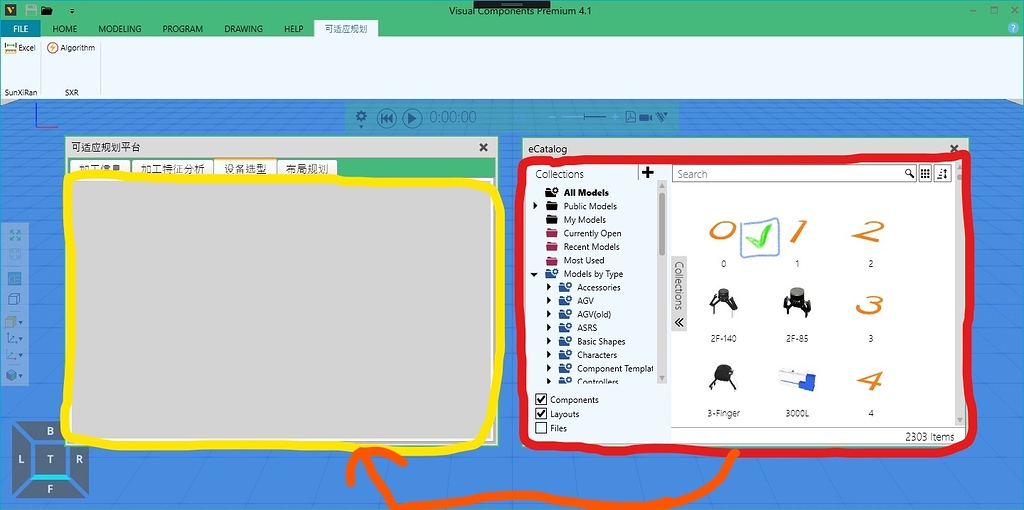This screenshot has width=1024, height=510.
Task: Select the Front face on the view cube
Action: click(50, 488)
